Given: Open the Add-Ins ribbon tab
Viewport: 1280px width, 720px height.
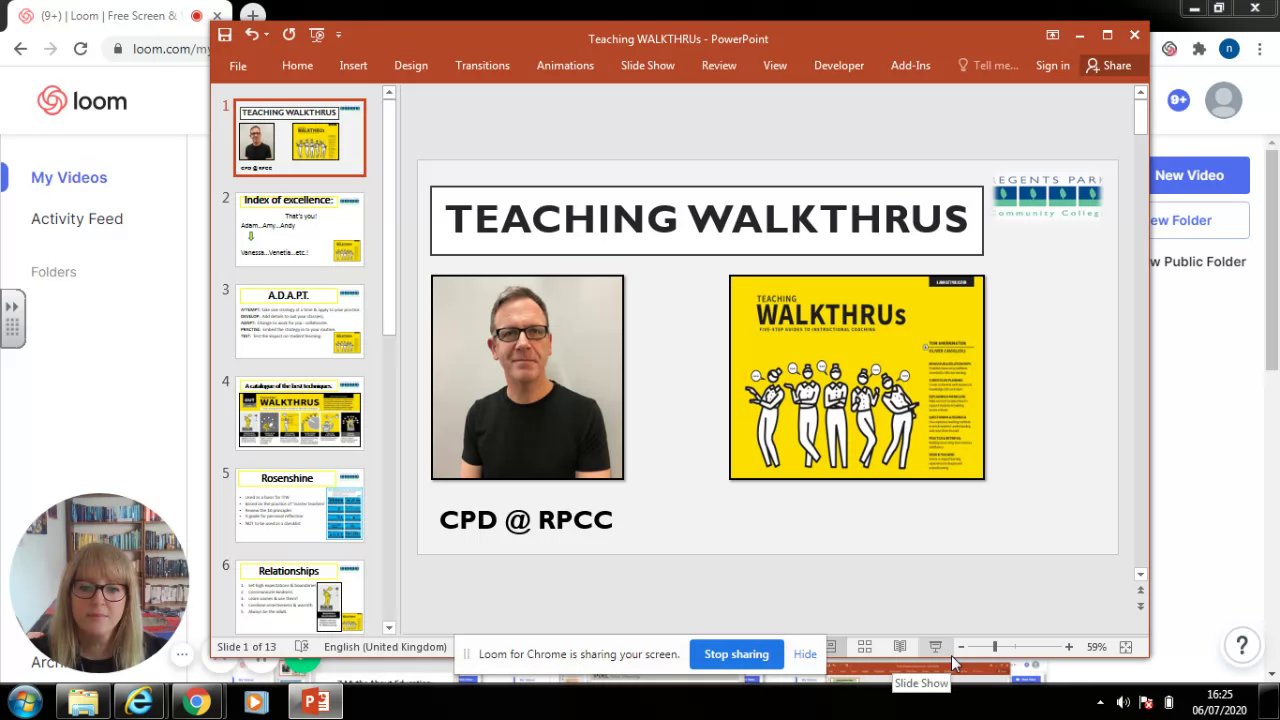Looking at the screenshot, I should pyautogui.click(x=911, y=65).
